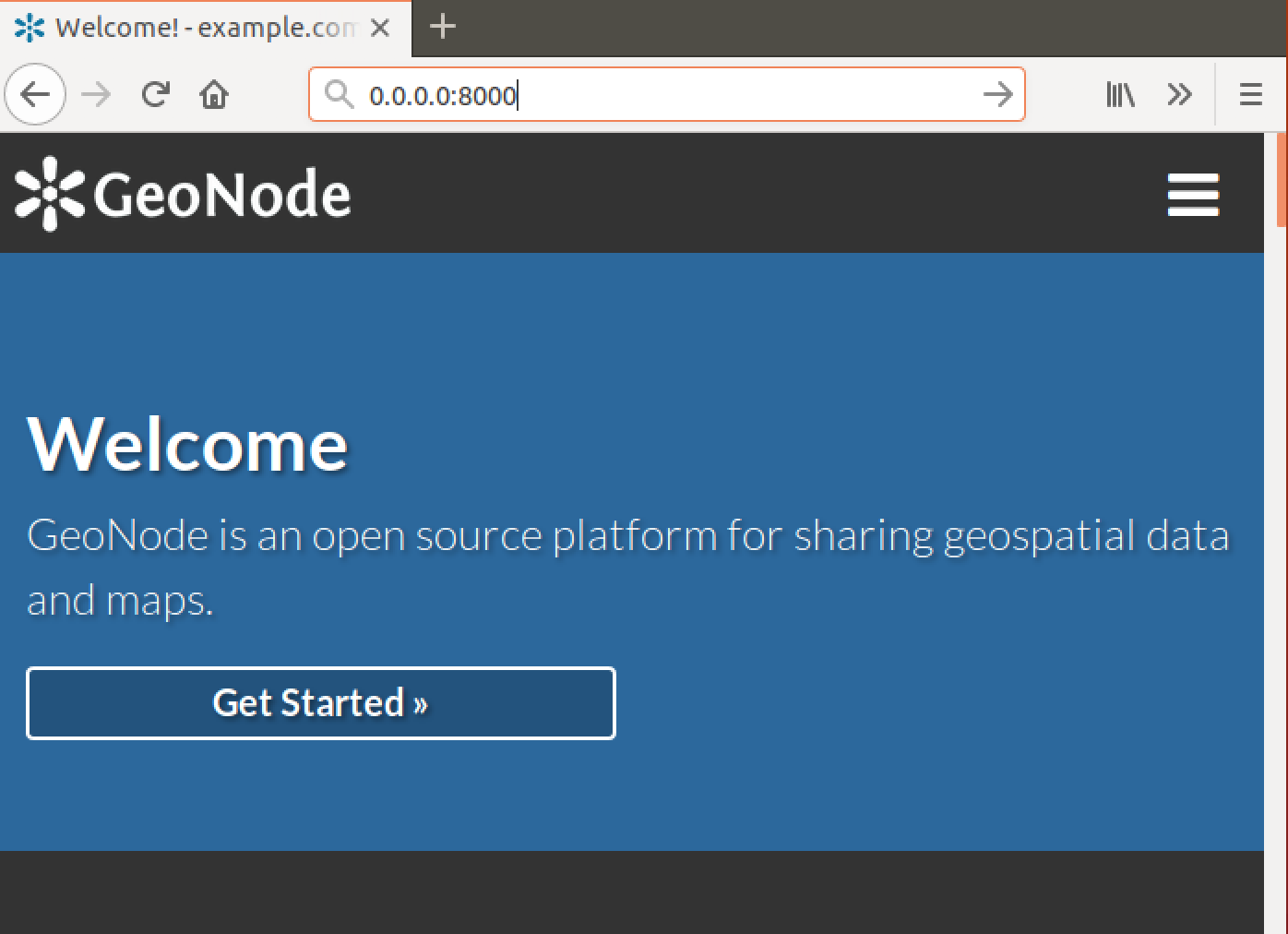
Task: Click the Get Started button
Action: pos(321,703)
